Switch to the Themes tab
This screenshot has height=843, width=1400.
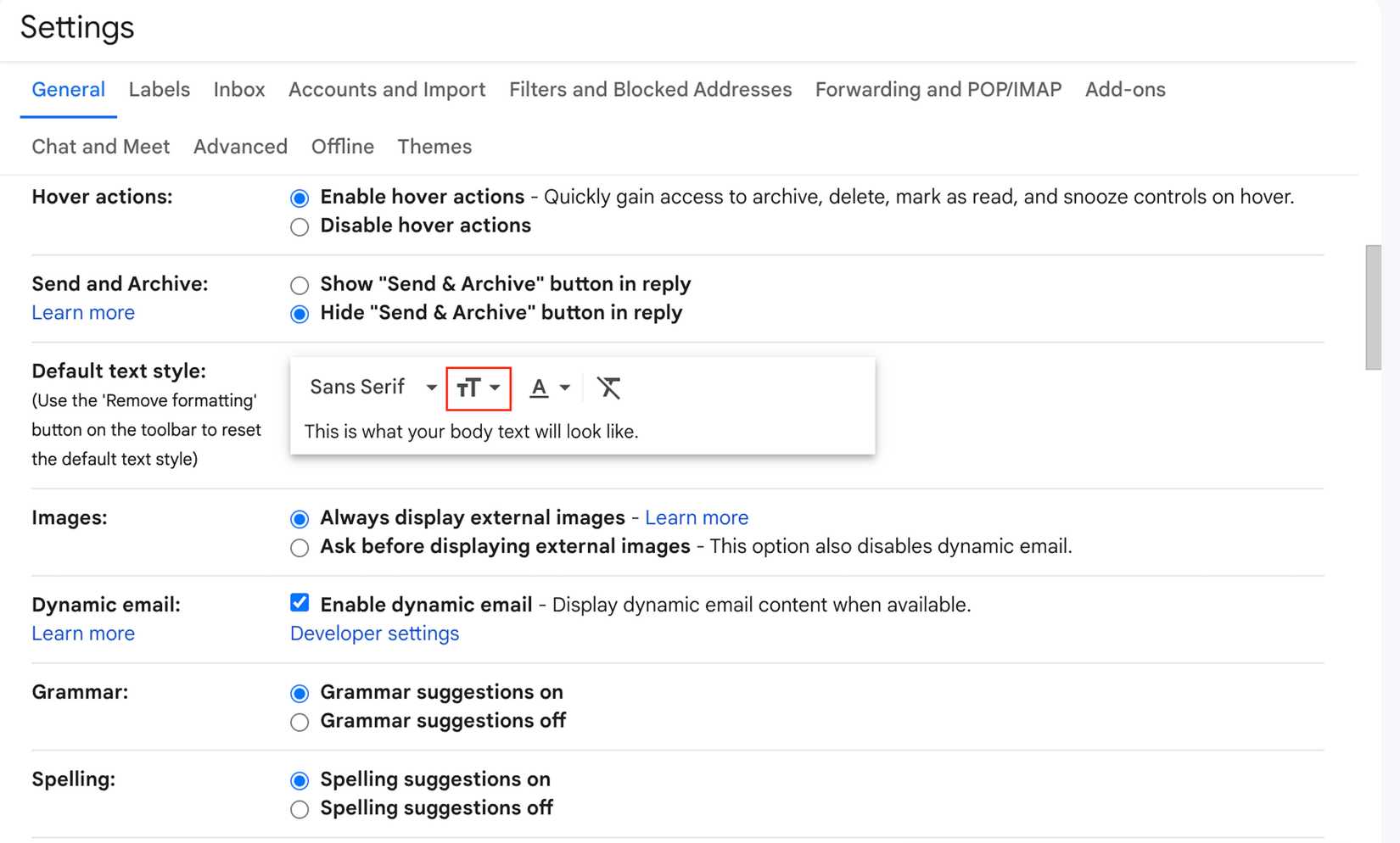[x=434, y=146]
